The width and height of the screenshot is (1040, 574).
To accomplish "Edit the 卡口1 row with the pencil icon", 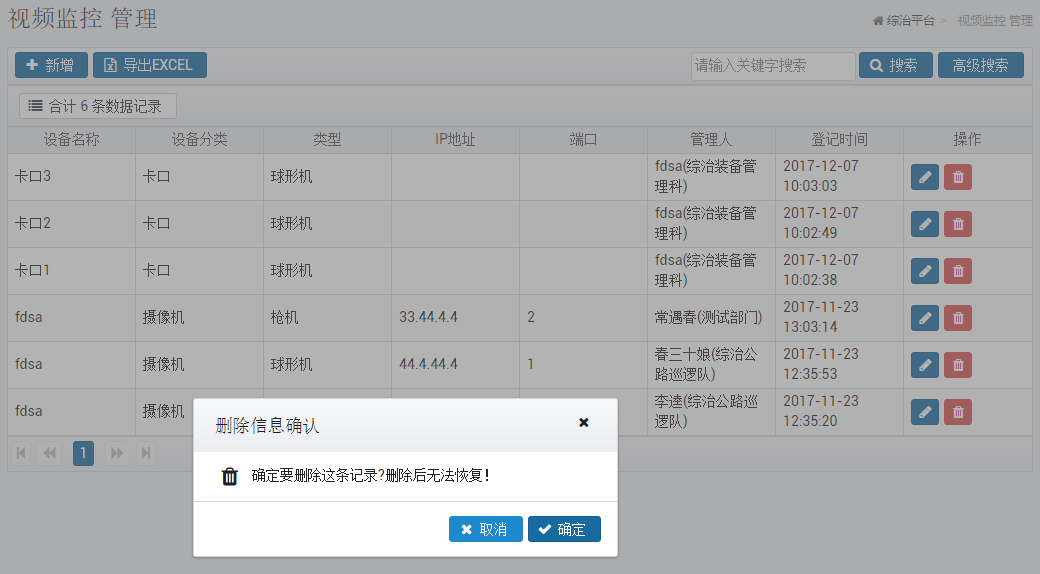I will coord(925,271).
